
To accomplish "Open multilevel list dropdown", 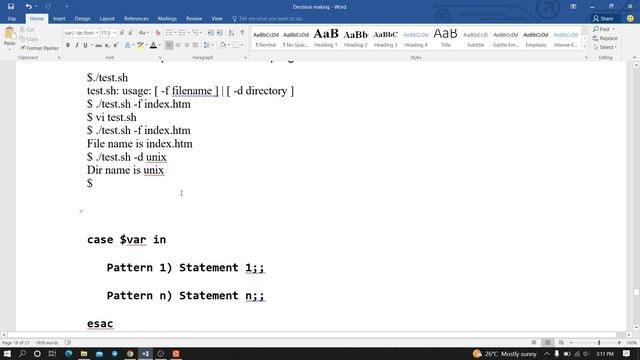I will [201, 33].
